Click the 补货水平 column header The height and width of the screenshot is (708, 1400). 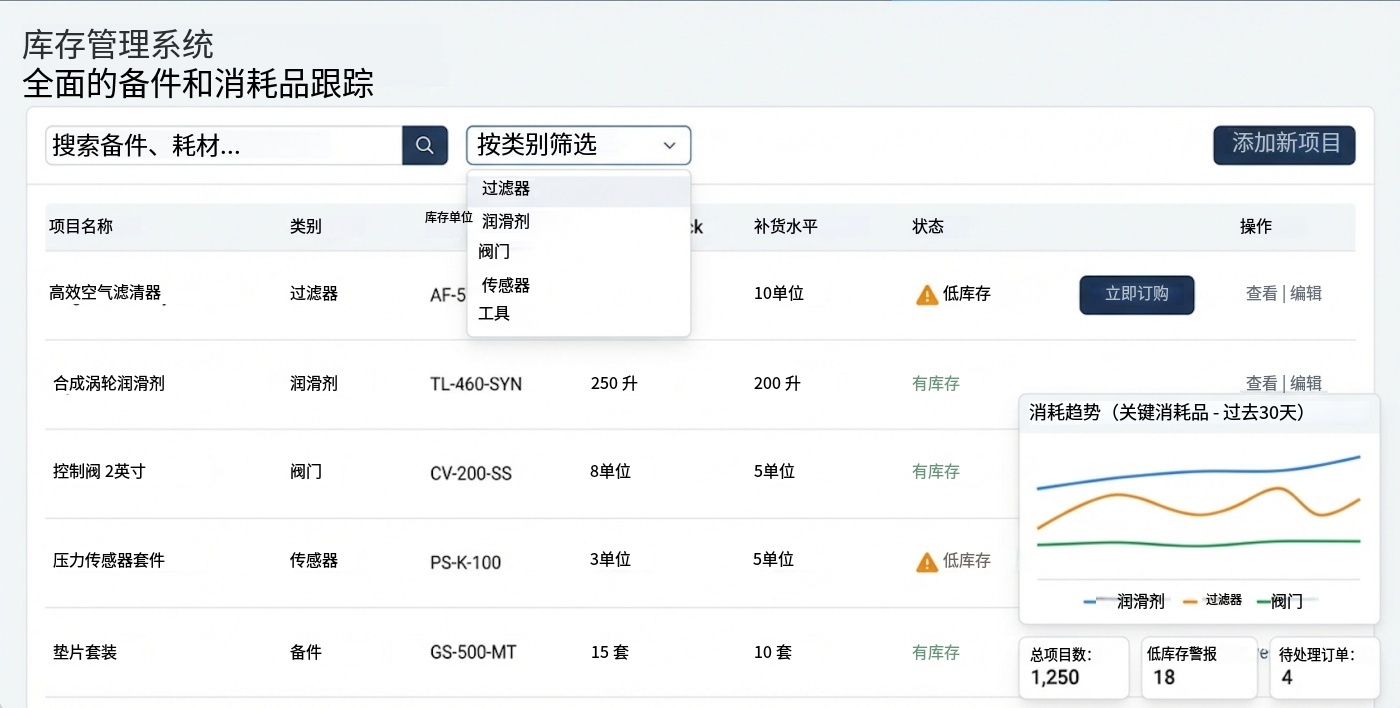coord(786,226)
